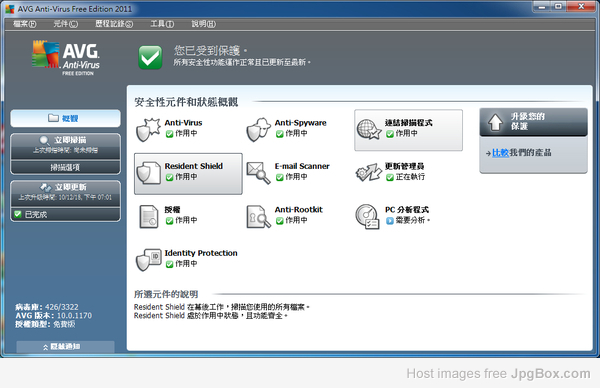Click the Anti-Spyware label text
Viewport: 600px width, 388px height.
click(300, 123)
